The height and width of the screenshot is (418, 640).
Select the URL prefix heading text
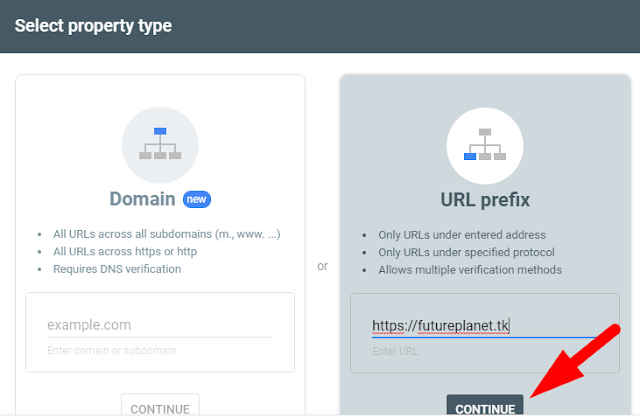485,200
